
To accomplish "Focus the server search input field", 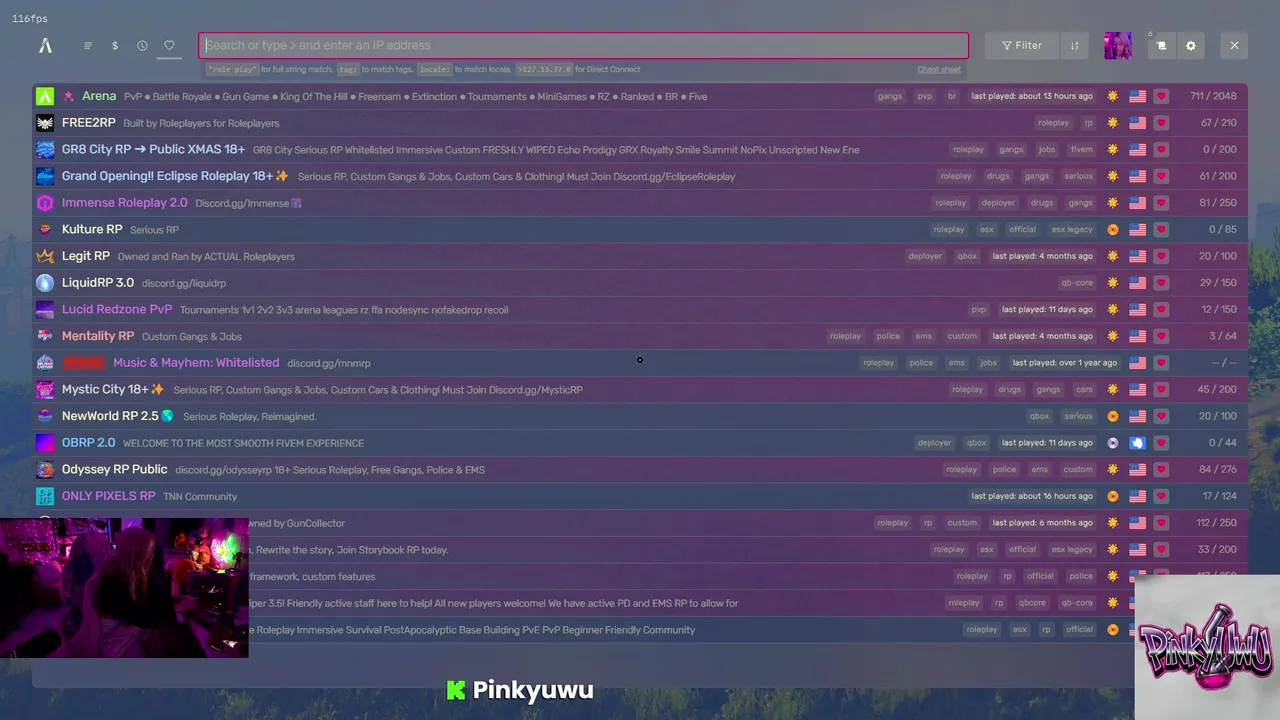I will pyautogui.click(x=583, y=45).
